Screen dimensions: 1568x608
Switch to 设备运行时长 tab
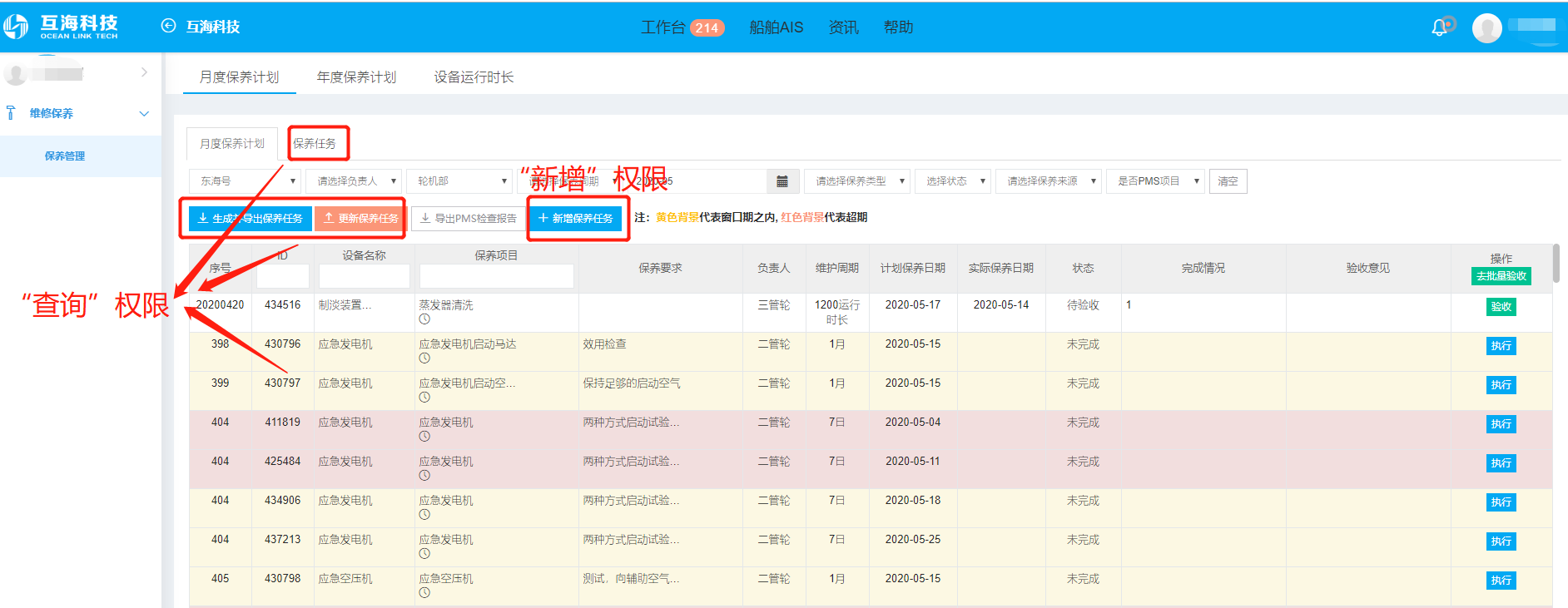(474, 77)
